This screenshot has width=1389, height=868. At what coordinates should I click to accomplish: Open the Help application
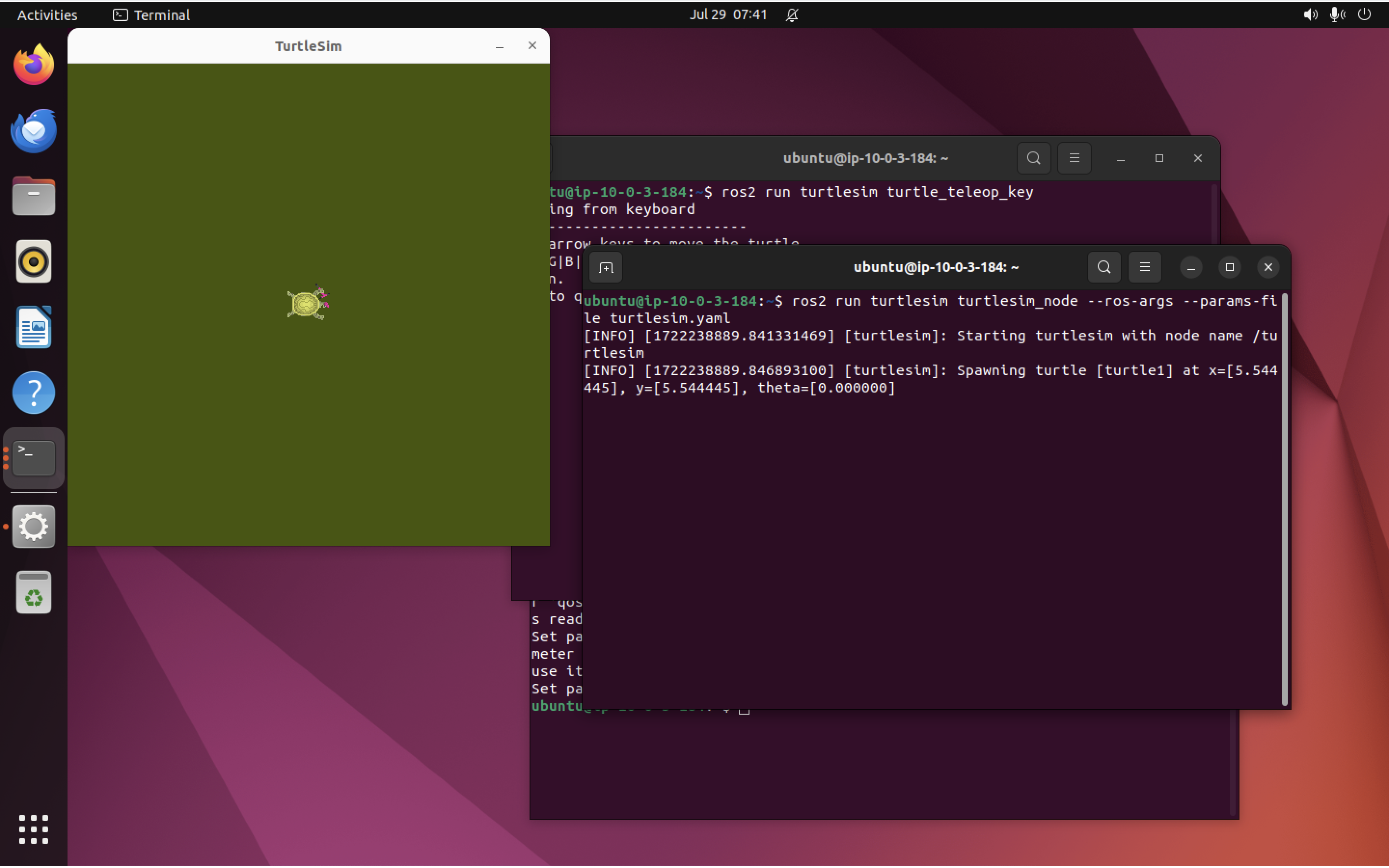pos(33,393)
